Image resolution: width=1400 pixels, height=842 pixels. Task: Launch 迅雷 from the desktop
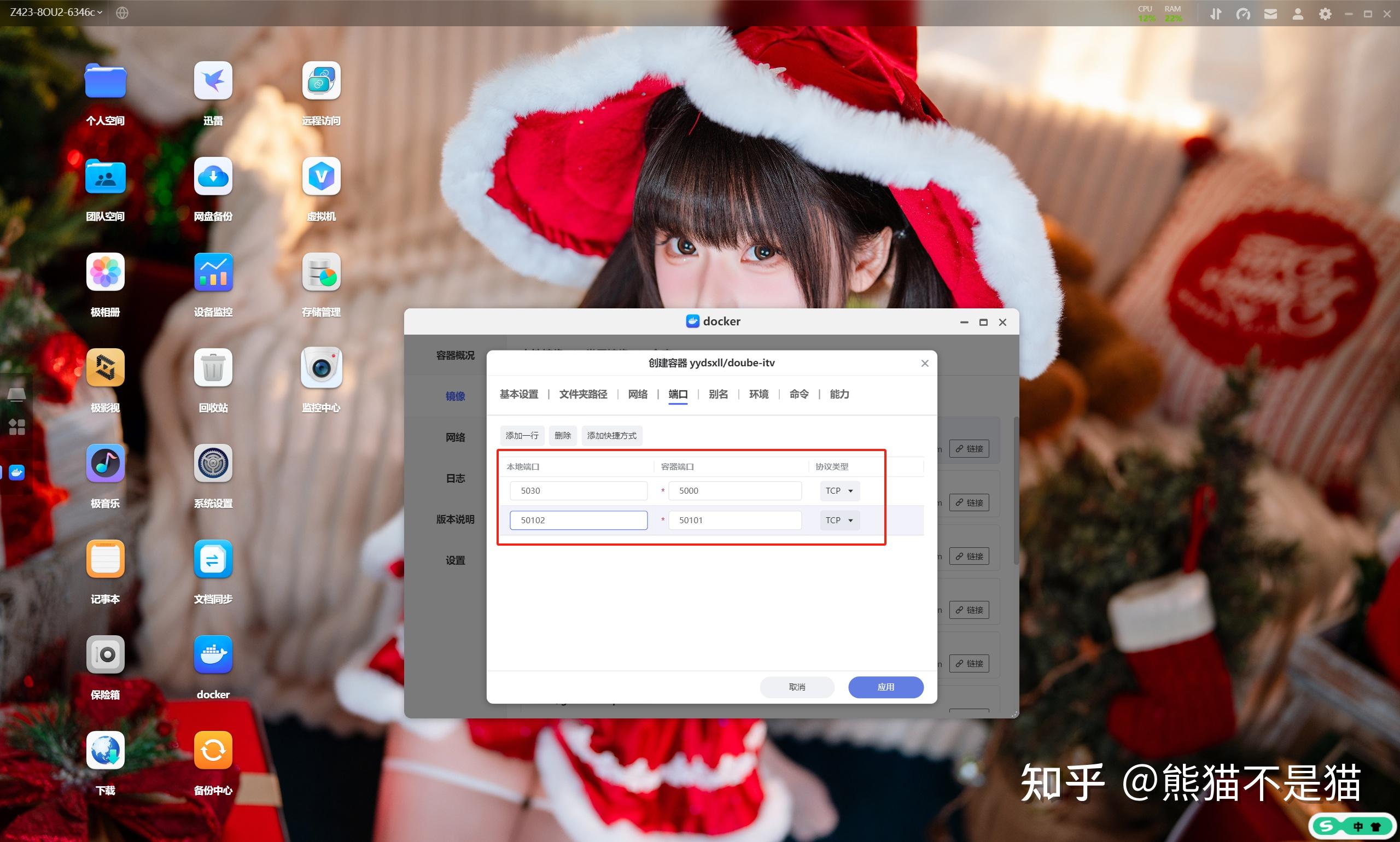click(x=213, y=81)
